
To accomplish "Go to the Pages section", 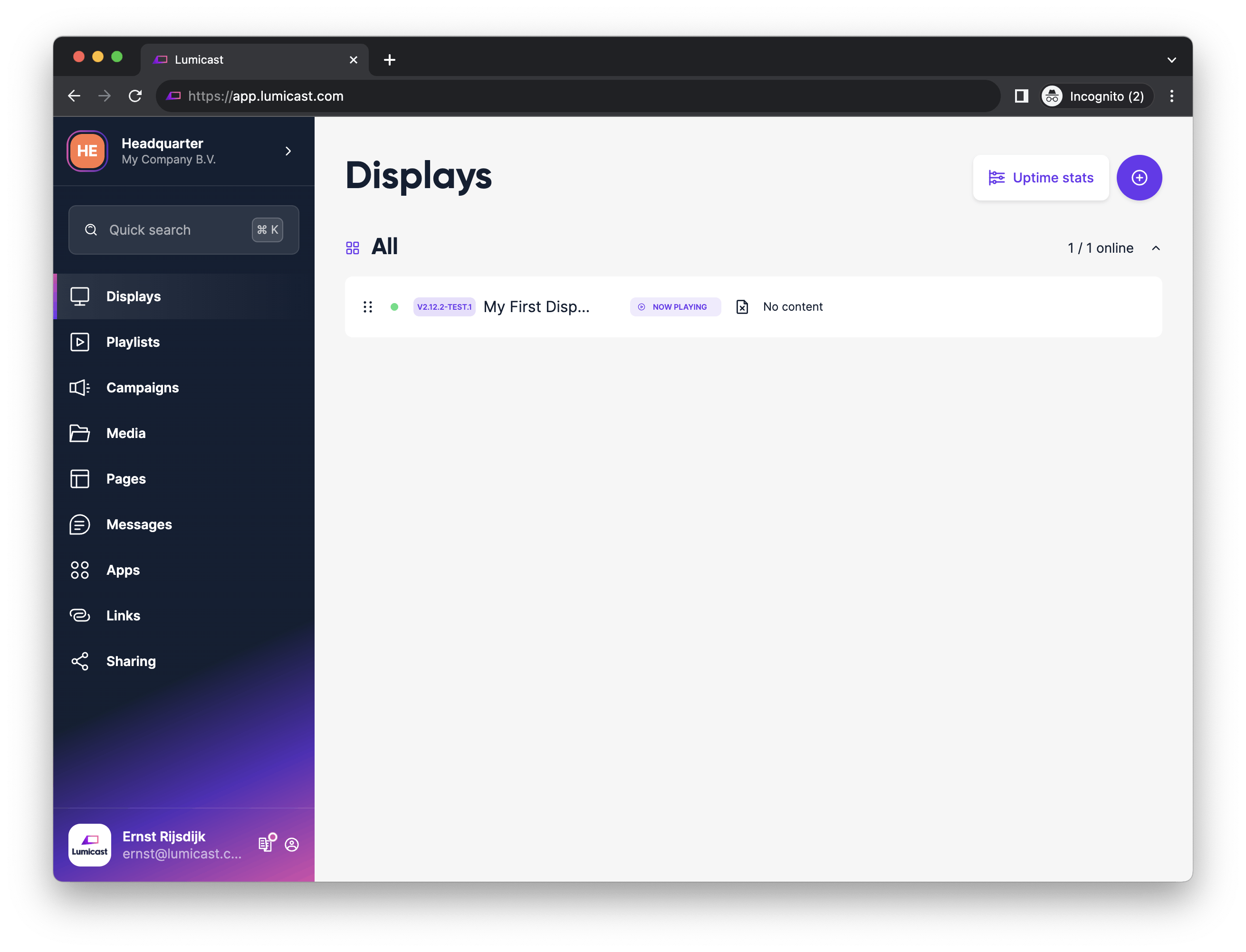I will (x=126, y=479).
